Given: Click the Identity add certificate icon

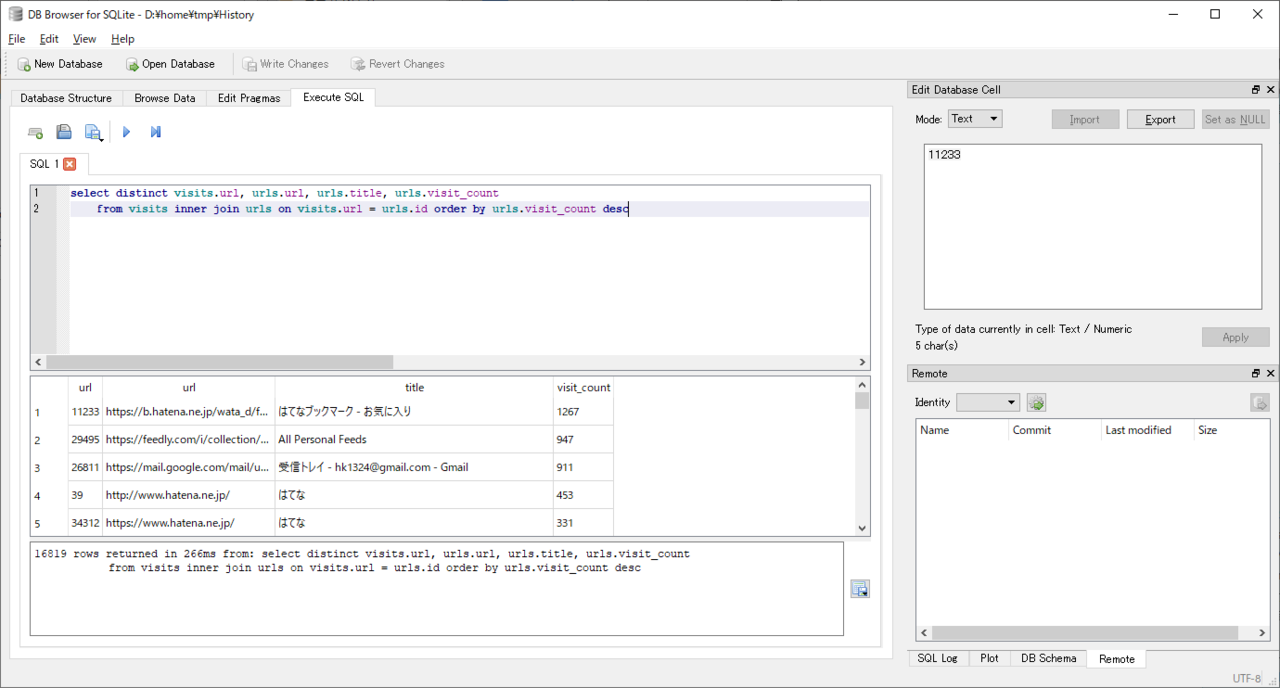Looking at the screenshot, I should point(1036,403).
